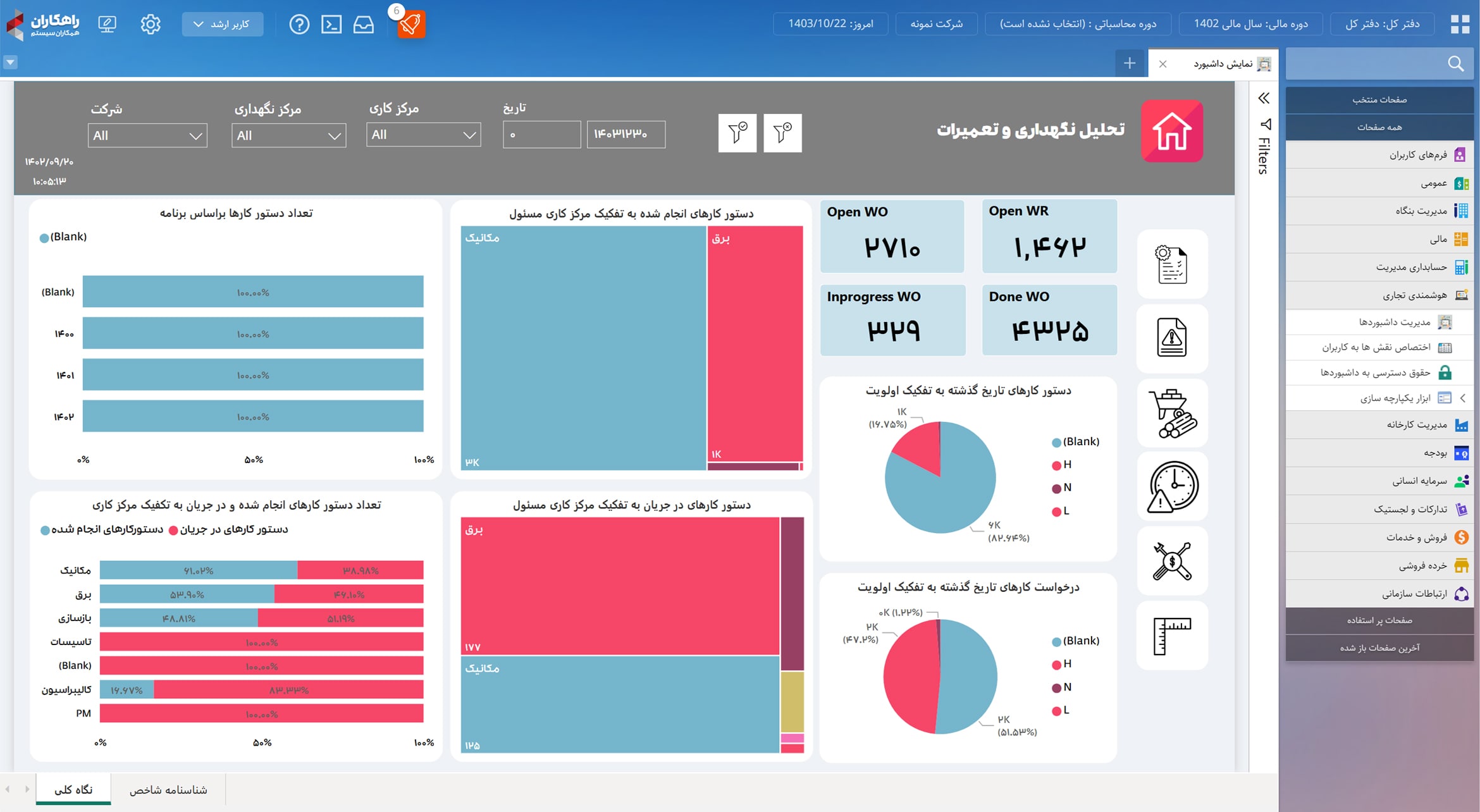Screen dimensions: 1480x812
Task: Open the apps grid icon
Action: coord(1460,24)
